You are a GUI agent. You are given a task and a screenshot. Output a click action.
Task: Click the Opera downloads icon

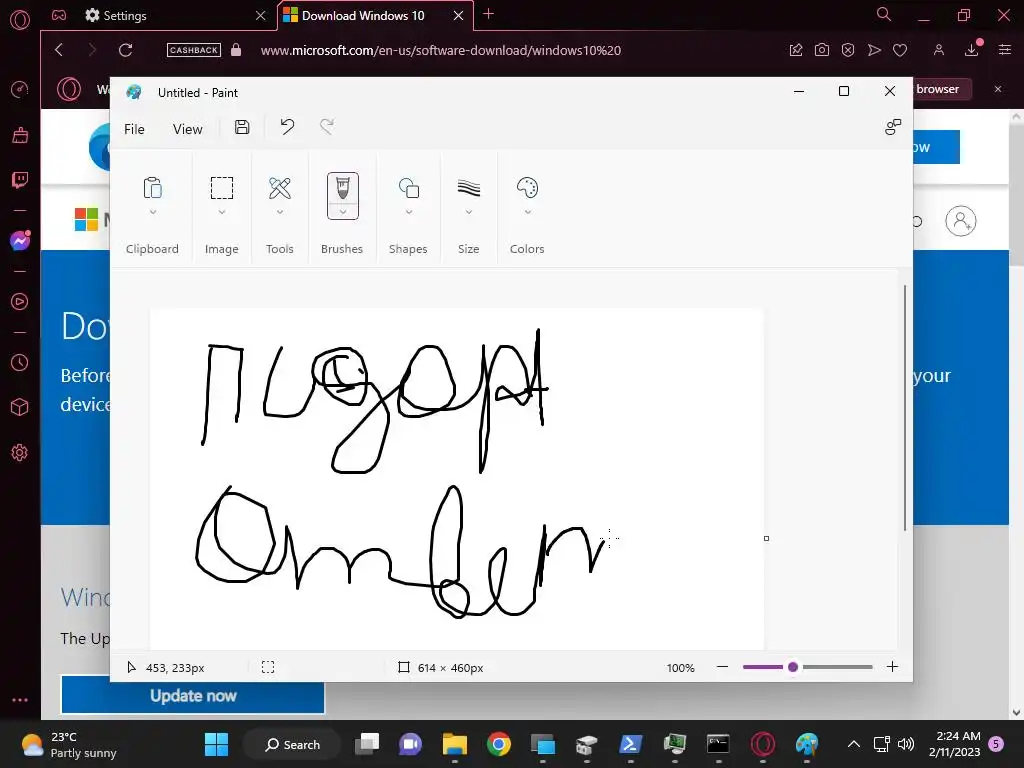click(x=972, y=50)
